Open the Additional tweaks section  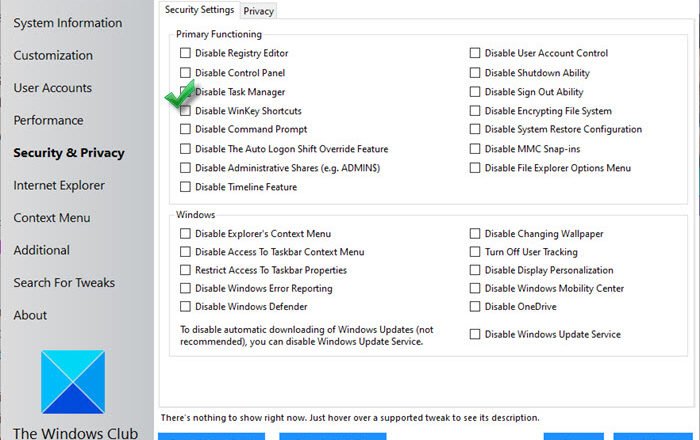coord(42,250)
